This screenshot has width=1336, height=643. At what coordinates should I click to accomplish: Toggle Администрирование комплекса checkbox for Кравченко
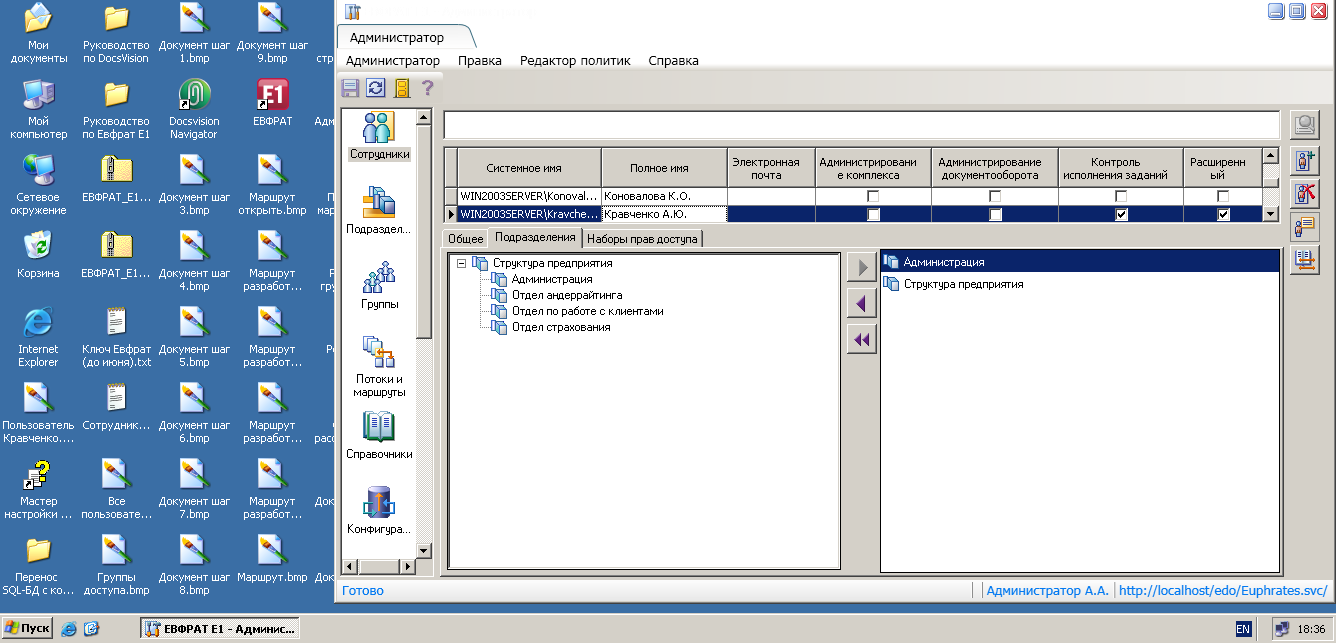click(873, 214)
